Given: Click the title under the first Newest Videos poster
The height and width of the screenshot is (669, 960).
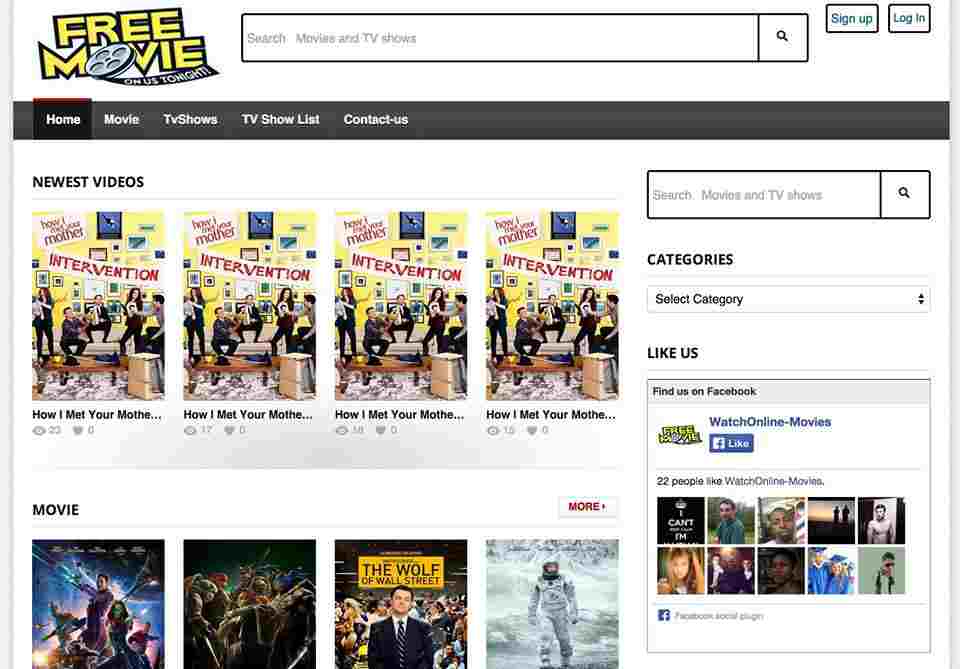Looking at the screenshot, I should pos(97,414).
